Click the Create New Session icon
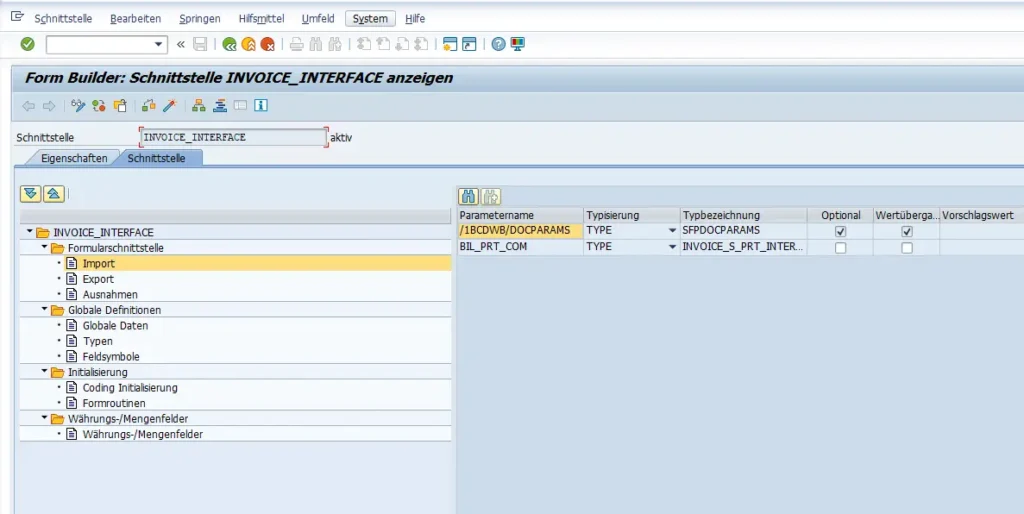1024x514 pixels. click(x=450, y=44)
